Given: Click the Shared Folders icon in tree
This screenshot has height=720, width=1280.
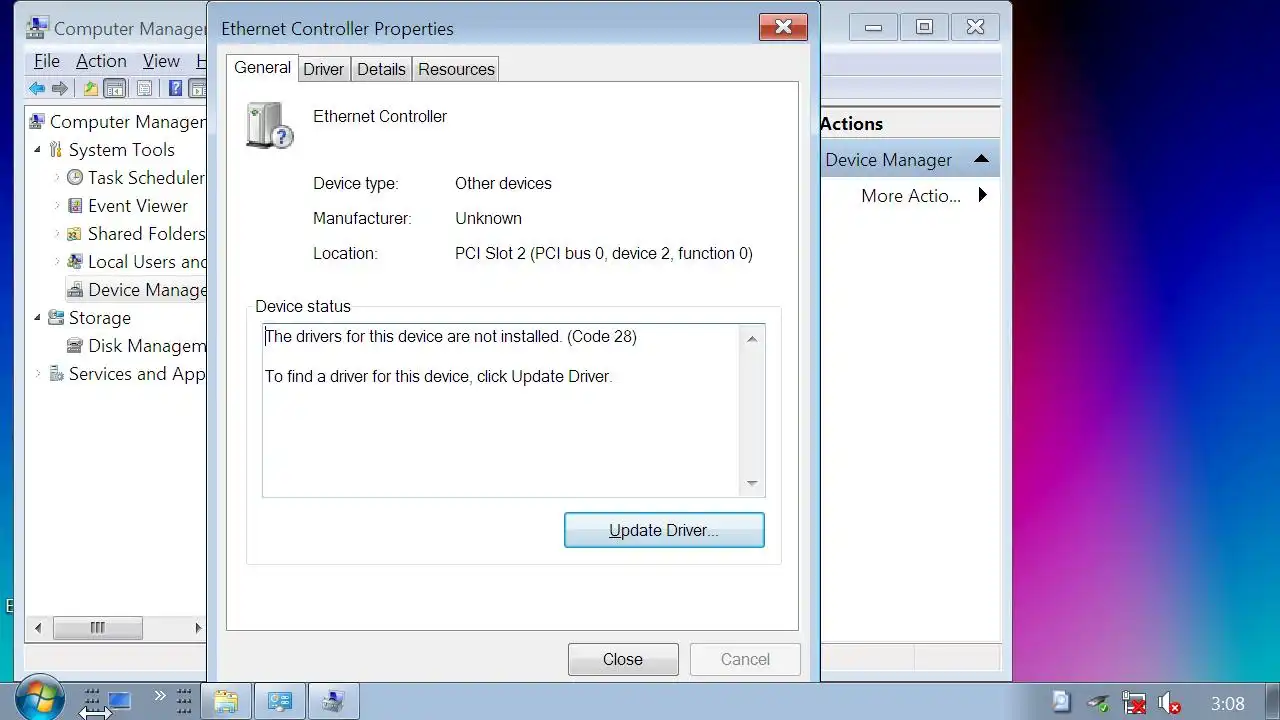Looking at the screenshot, I should [x=75, y=234].
